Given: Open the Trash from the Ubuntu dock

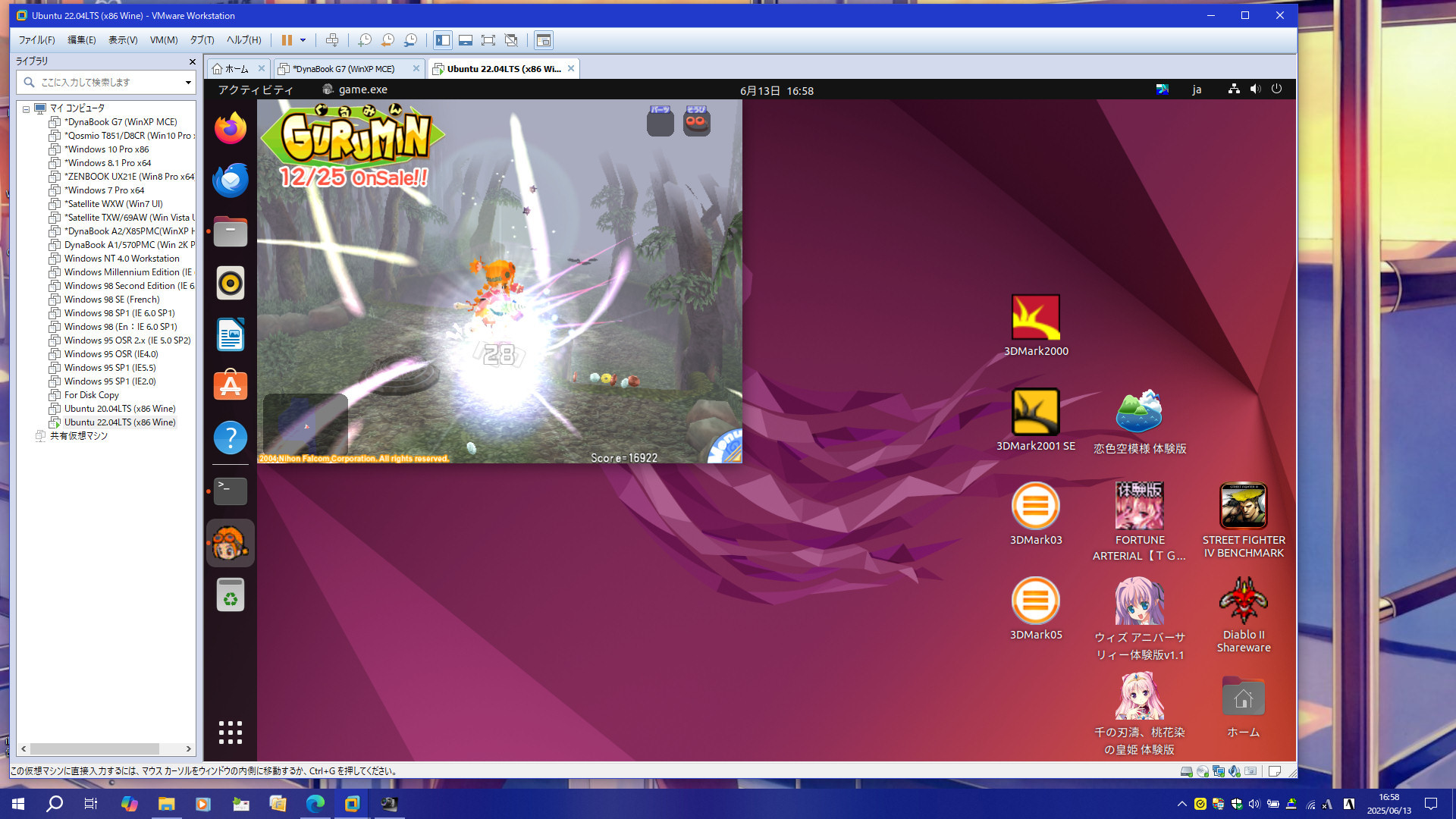Looking at the screenshot, I should 231,595.
